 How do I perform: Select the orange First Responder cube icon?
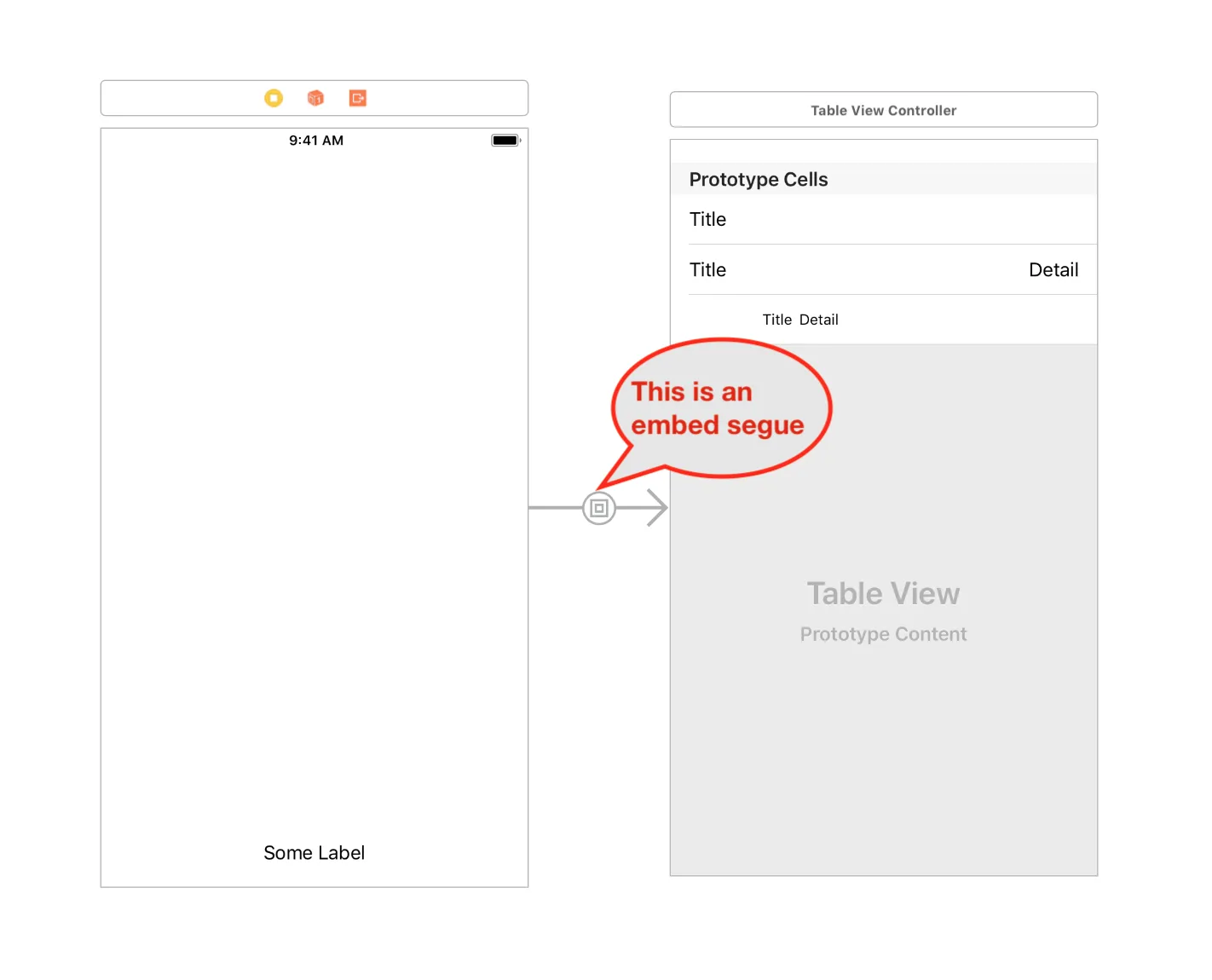click(x=315, y=98)
